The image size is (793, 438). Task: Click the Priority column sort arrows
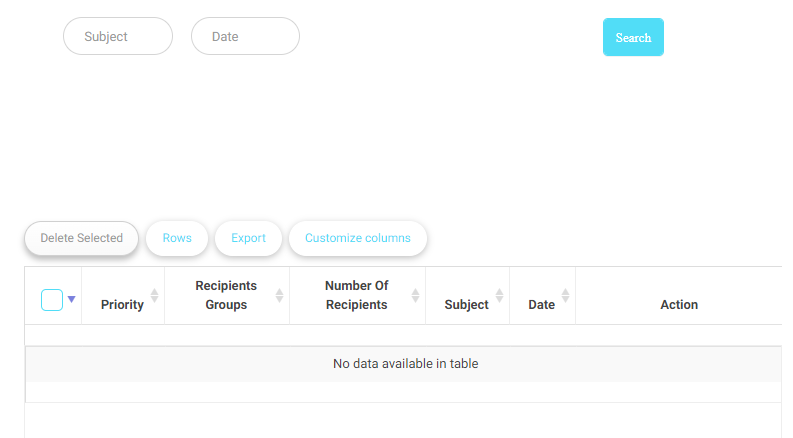[x=154, y=296]
